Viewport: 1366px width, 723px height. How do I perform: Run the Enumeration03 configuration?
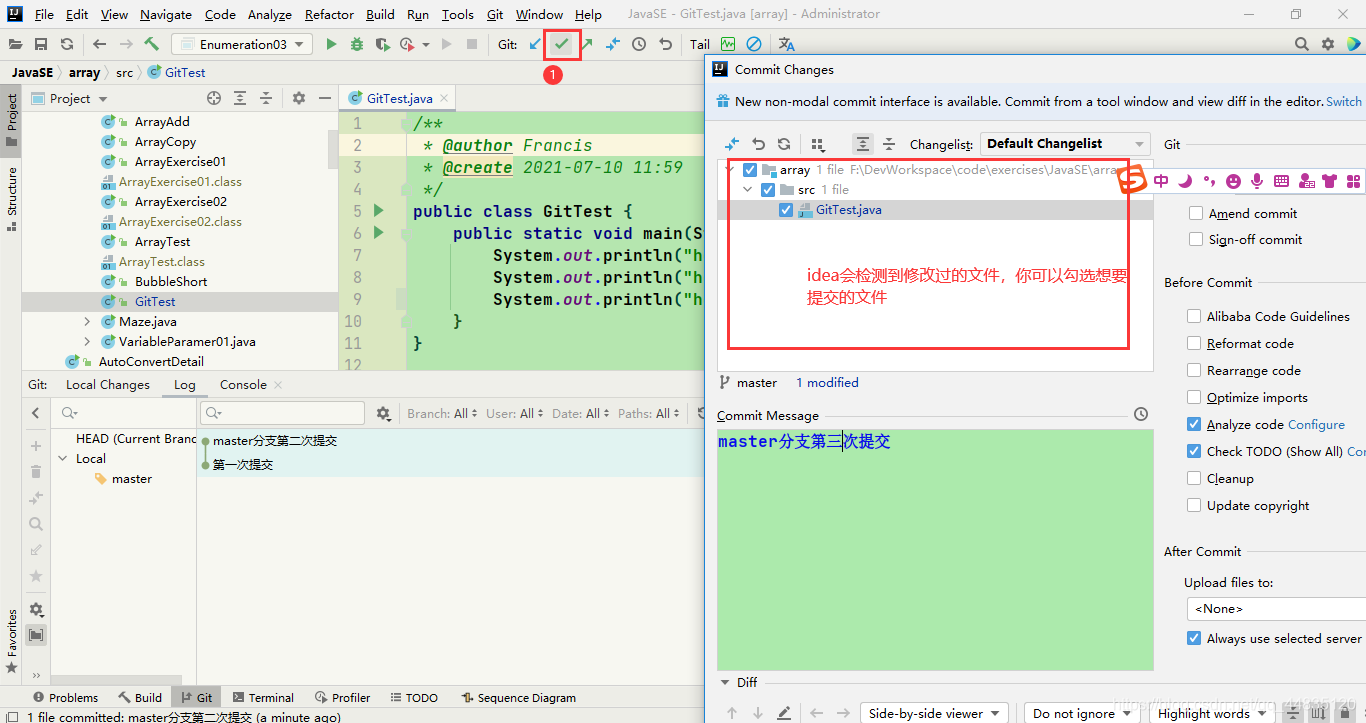pos(332,44)
